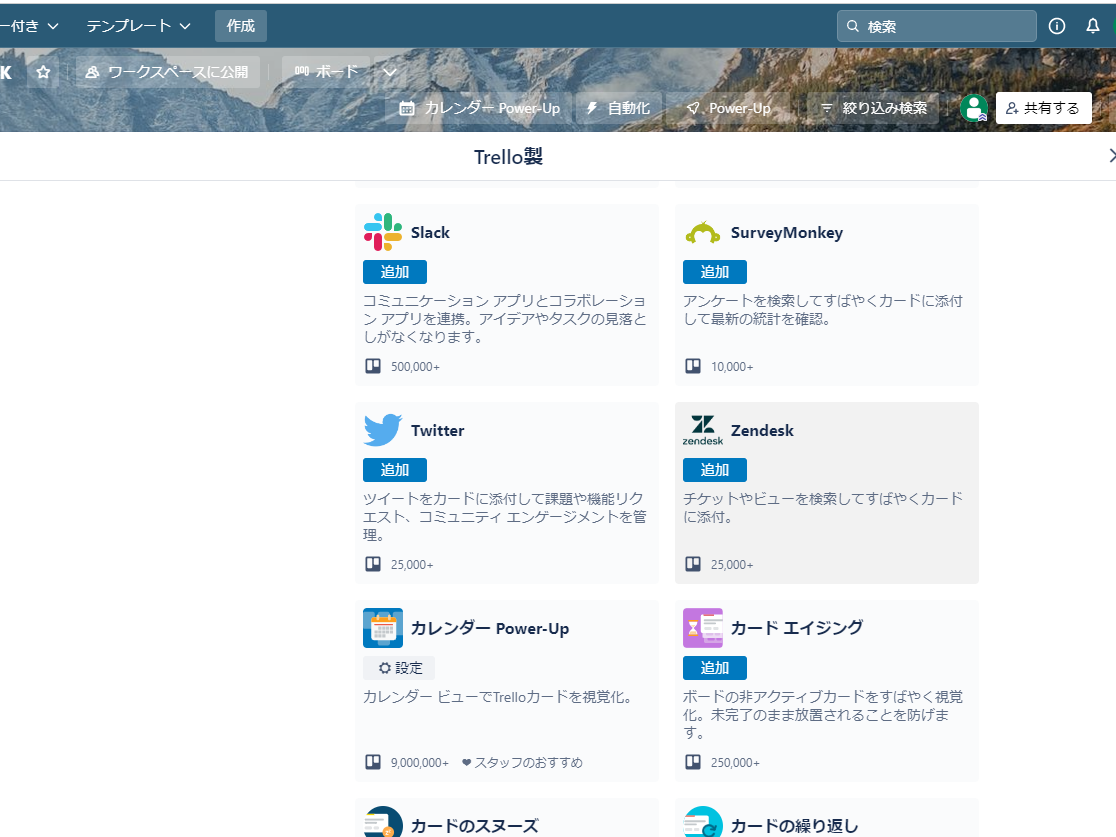Click the Slack logo icon

coord(383,232)
